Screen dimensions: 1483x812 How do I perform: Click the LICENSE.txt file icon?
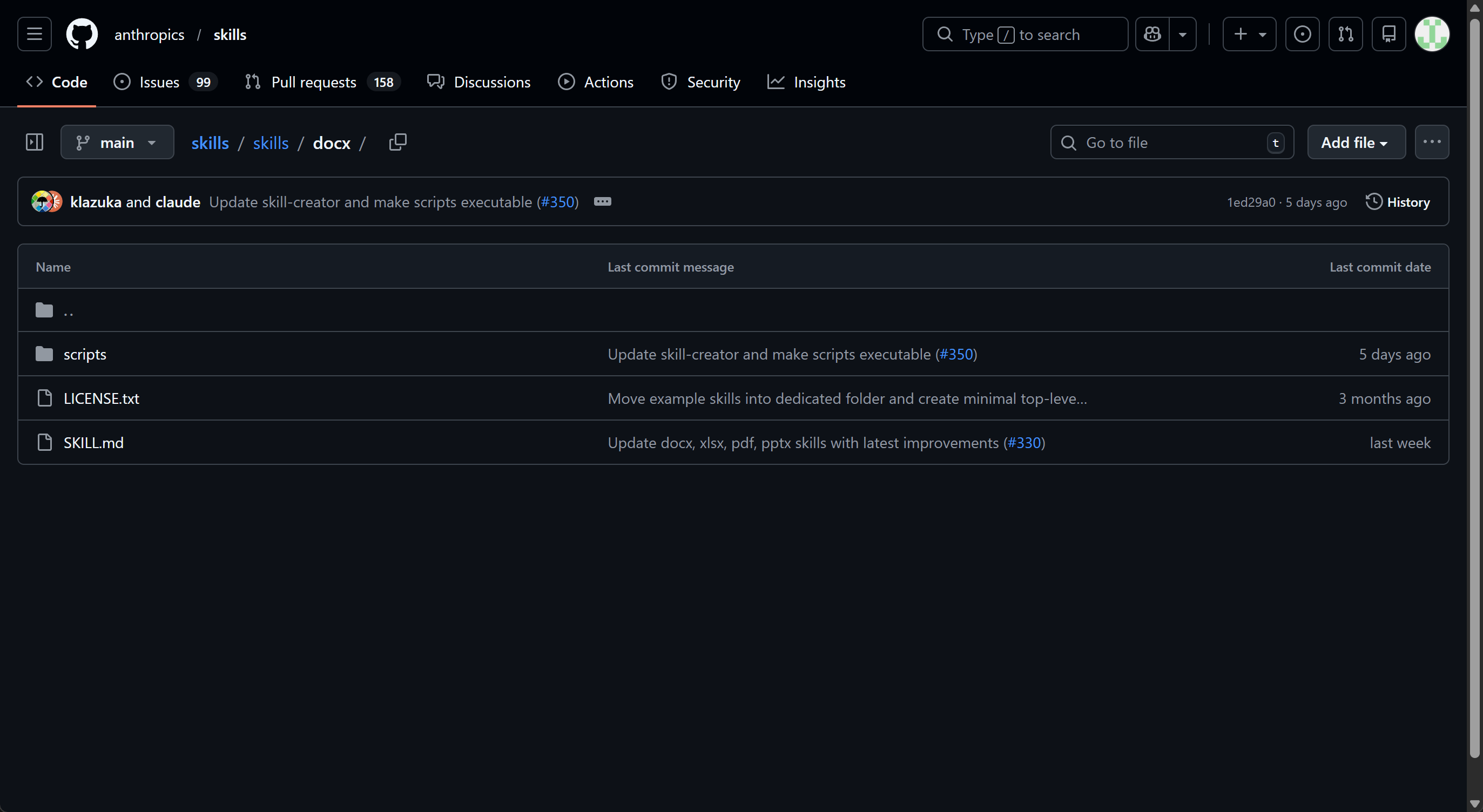(44, 398)
